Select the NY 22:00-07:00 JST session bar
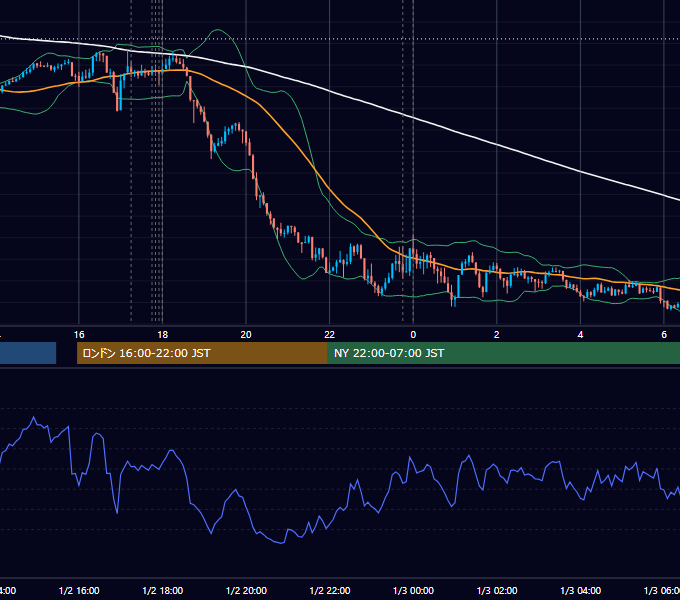 tap(503, 353)
